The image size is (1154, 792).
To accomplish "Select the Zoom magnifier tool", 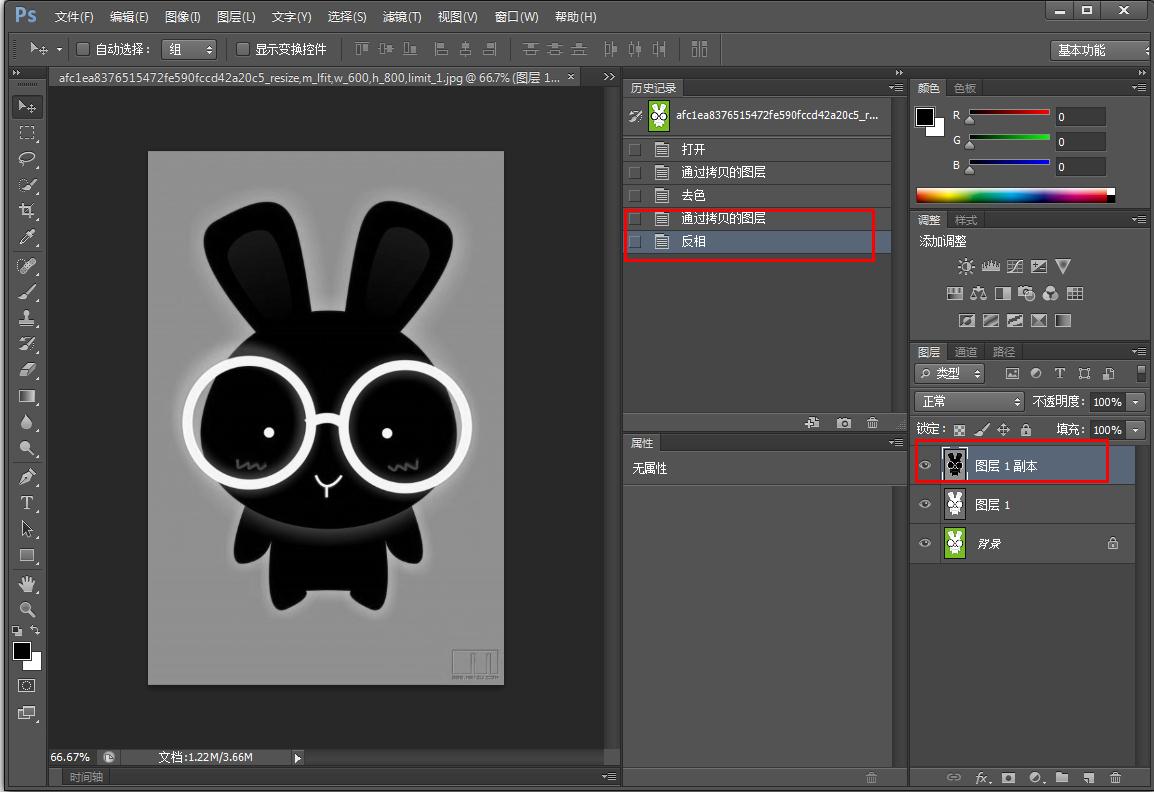I will [27, 609].
